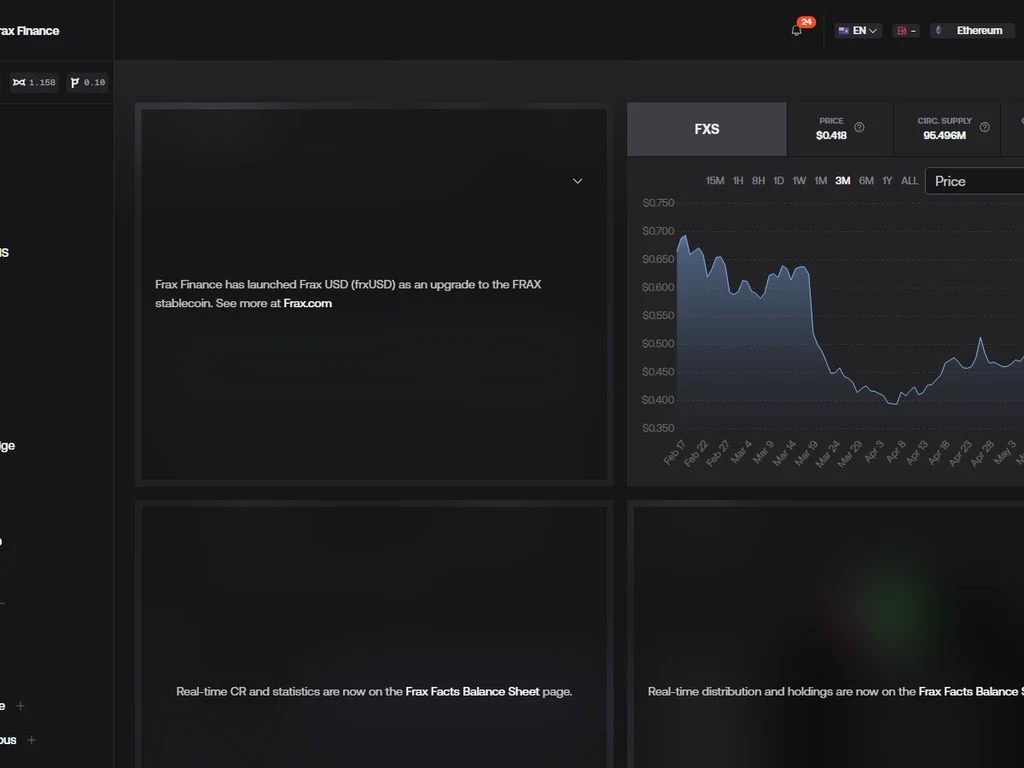Viewport: 1024px width, 768px height.
Task: Select the FXS token tab
Action: pyautogui.click(x=707, y=129)
